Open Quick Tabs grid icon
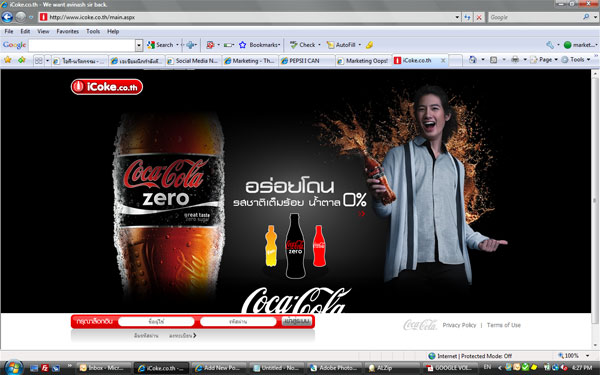This screenshot has width=600, height=375. (x=38, y=60)
